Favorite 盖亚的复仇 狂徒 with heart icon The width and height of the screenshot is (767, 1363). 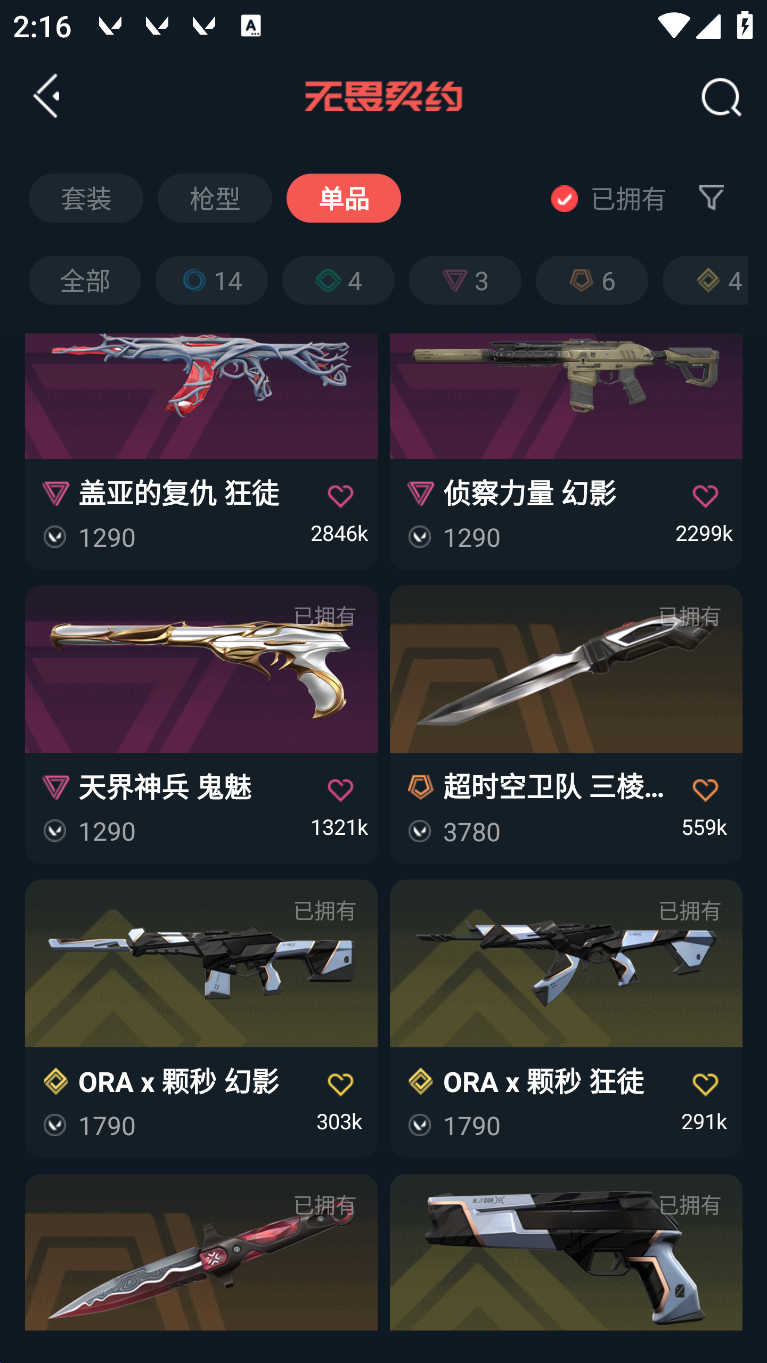[x=340, y=496]
